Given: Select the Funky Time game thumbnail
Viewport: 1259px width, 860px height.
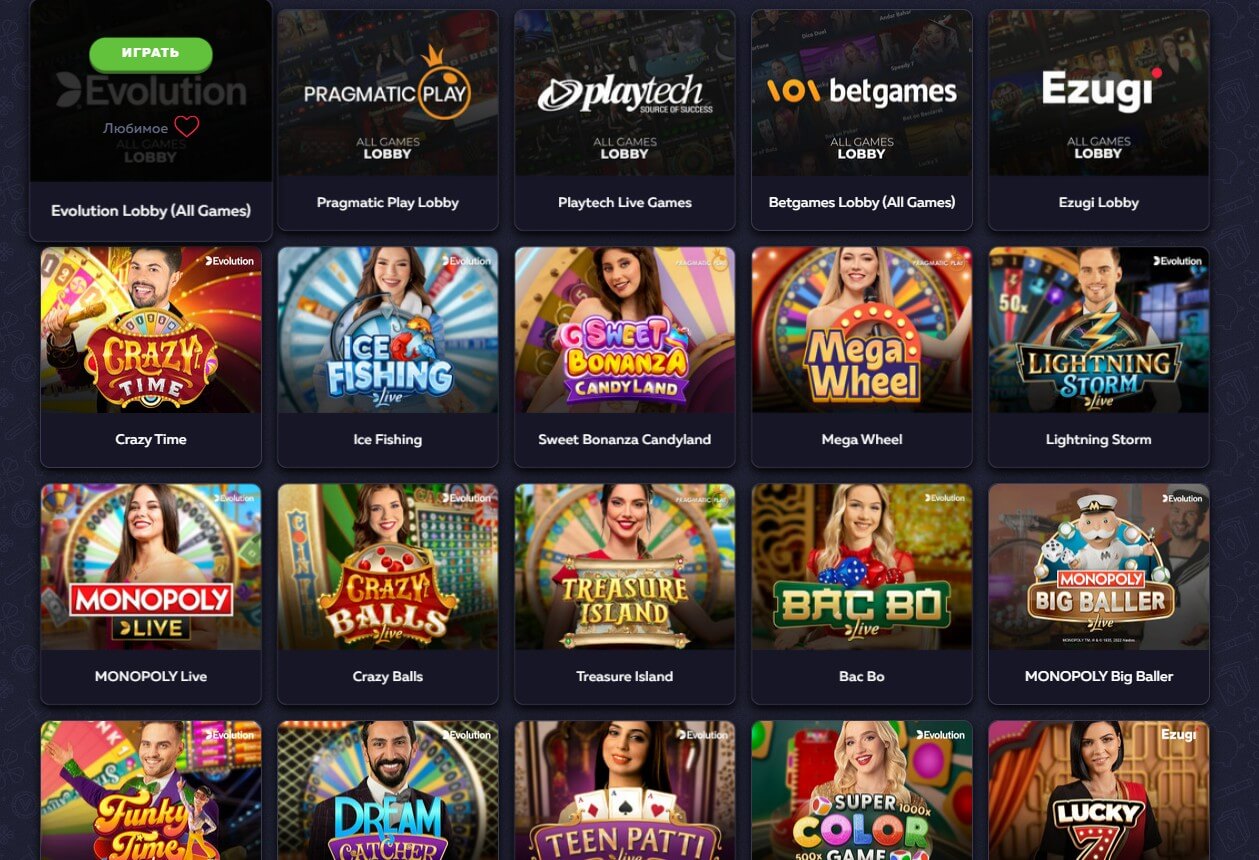Looking at the screenshot, I should coord(151,790).
